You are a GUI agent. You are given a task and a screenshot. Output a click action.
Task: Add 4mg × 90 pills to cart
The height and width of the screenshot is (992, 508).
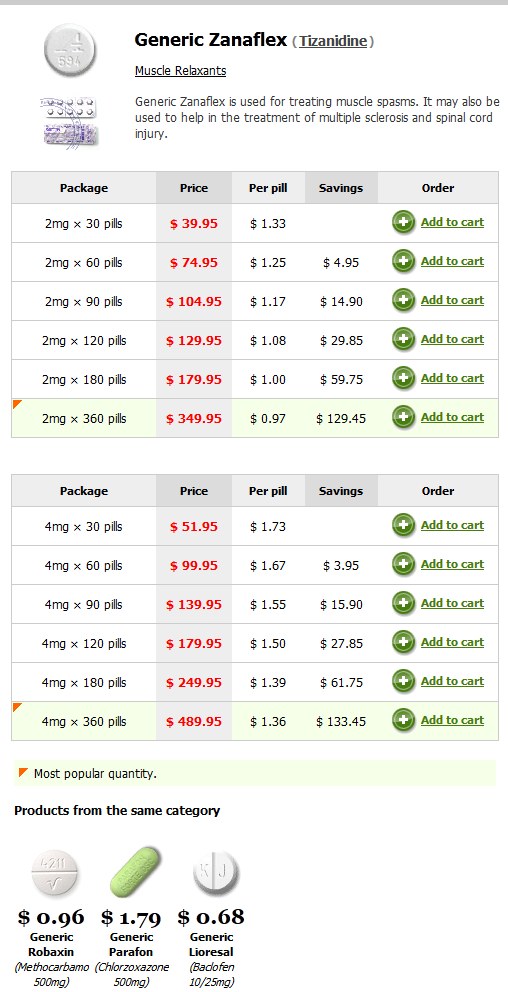coord(452,604)
